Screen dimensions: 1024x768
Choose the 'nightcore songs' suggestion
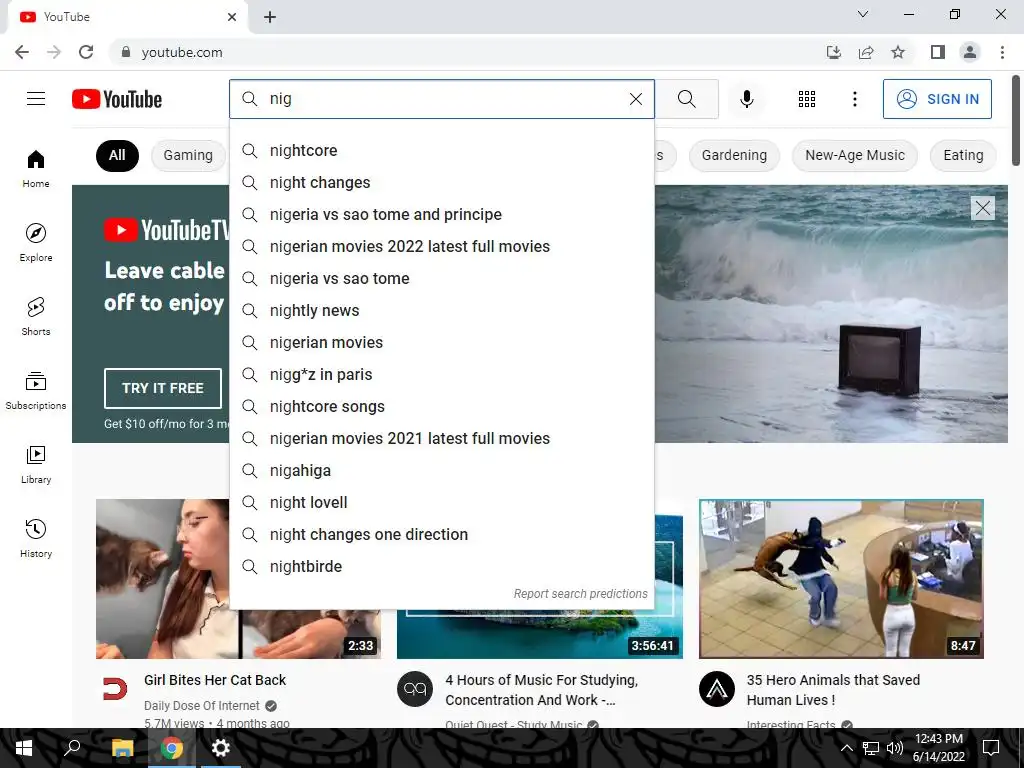pyautogui.click(x=441, y=406)
